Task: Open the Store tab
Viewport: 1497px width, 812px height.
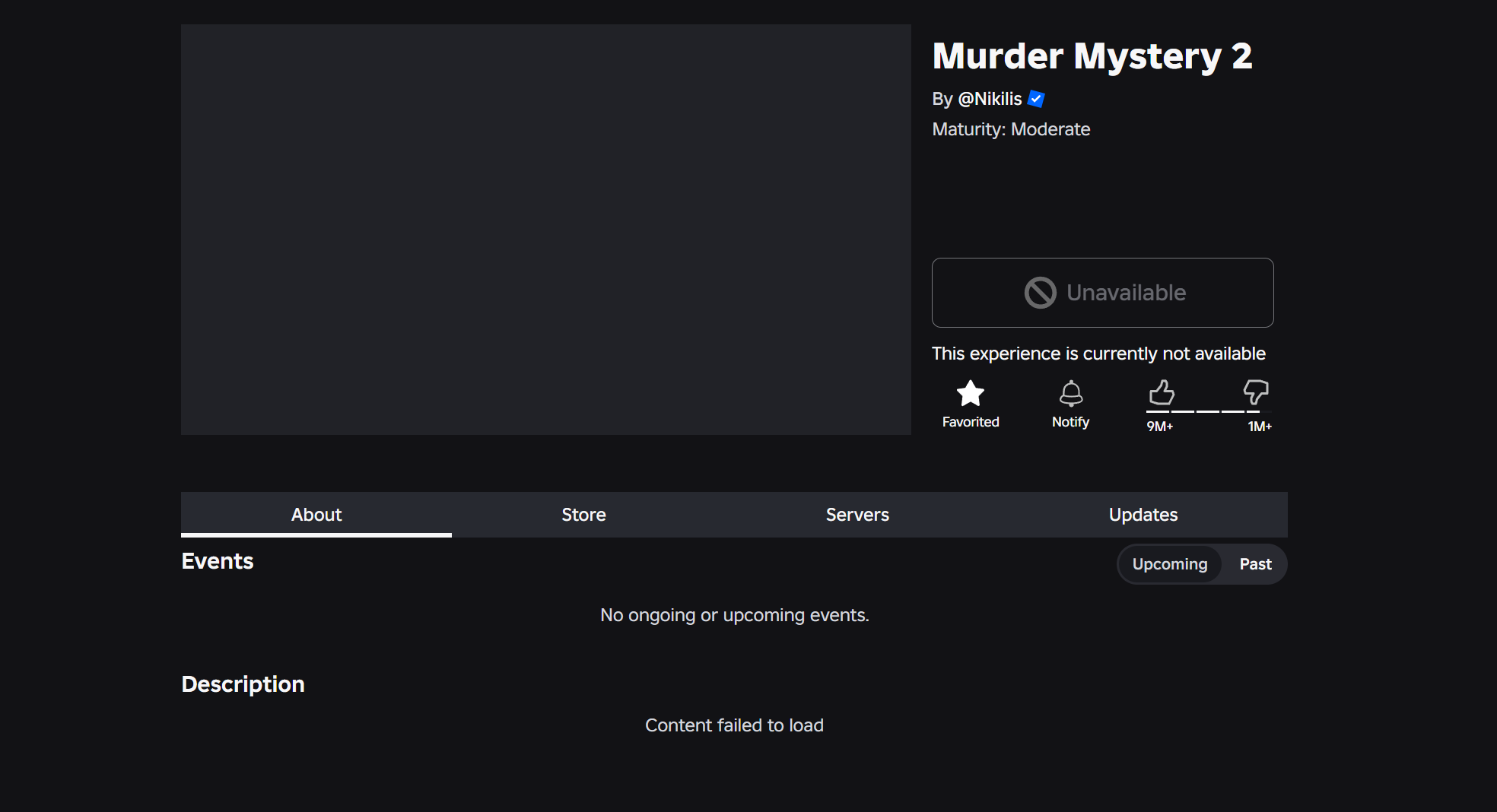Action: coord(583,515)
